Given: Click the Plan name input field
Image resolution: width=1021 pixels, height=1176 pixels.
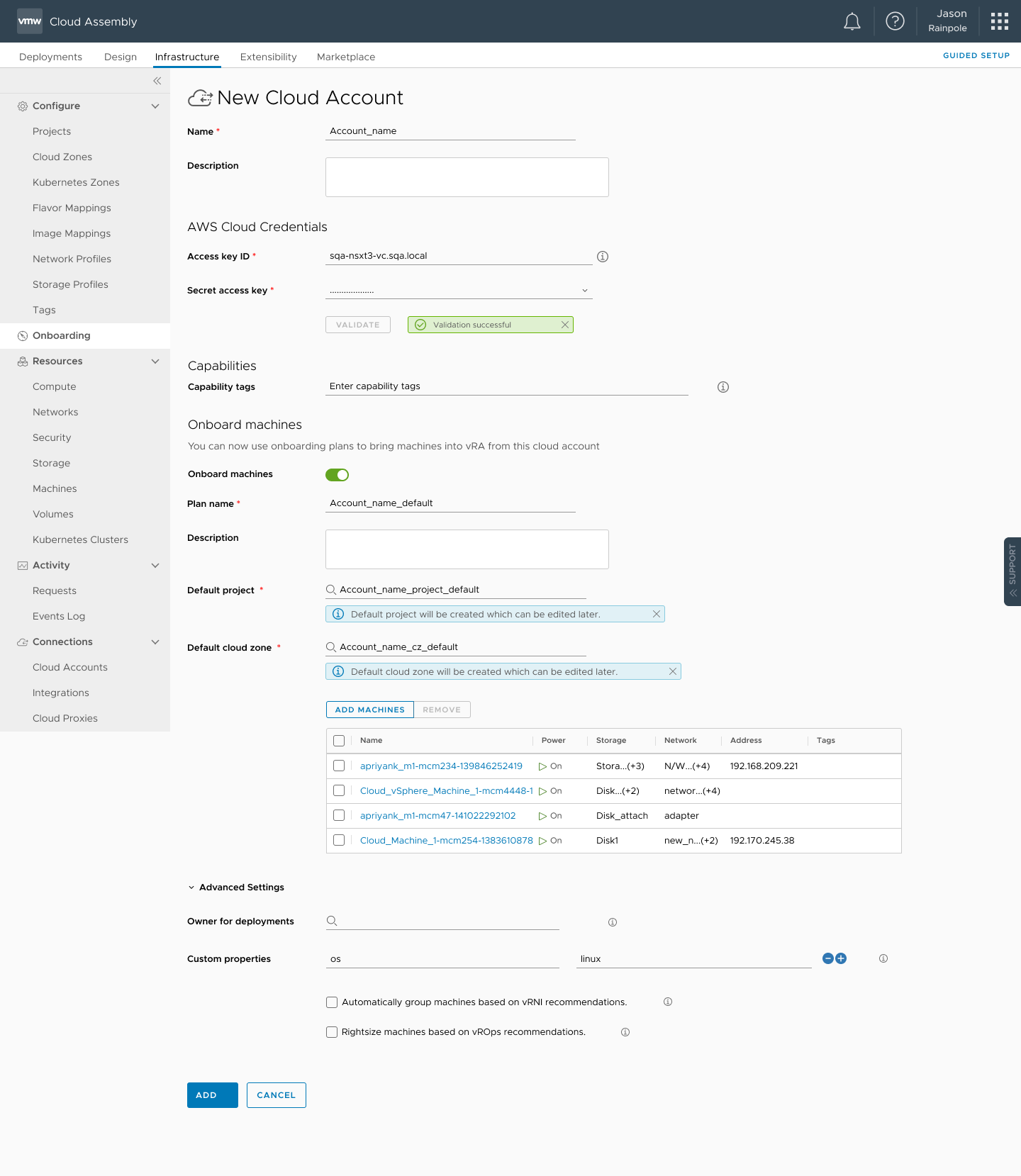Looking at the screenshot, I should (x=450, y=503).
